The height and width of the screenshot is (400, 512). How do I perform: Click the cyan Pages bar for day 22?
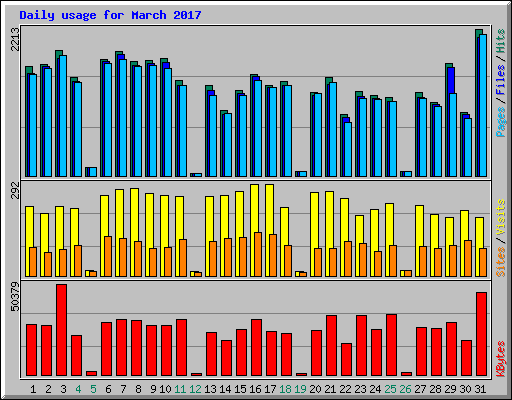click(348, 149)
